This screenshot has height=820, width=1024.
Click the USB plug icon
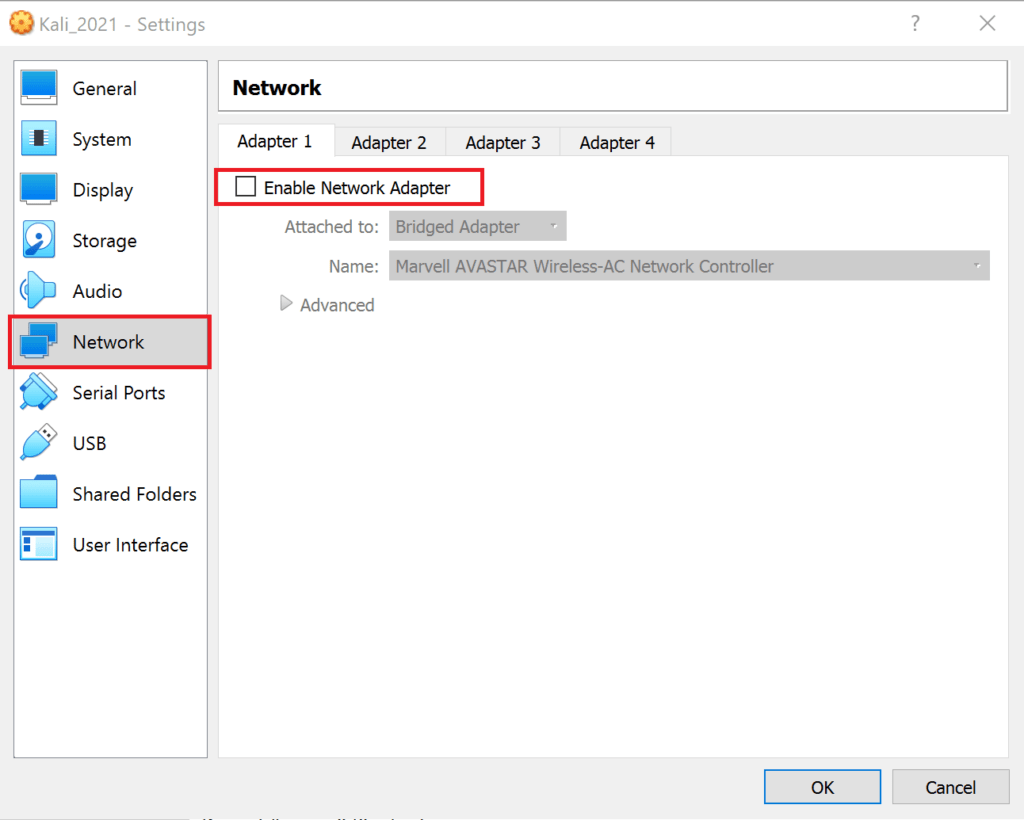(39, 442)
